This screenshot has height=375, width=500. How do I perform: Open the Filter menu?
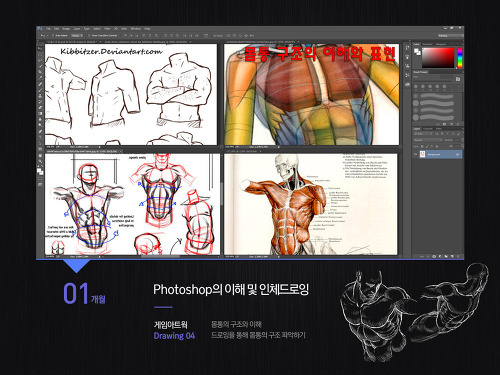[x=107, y=29]
